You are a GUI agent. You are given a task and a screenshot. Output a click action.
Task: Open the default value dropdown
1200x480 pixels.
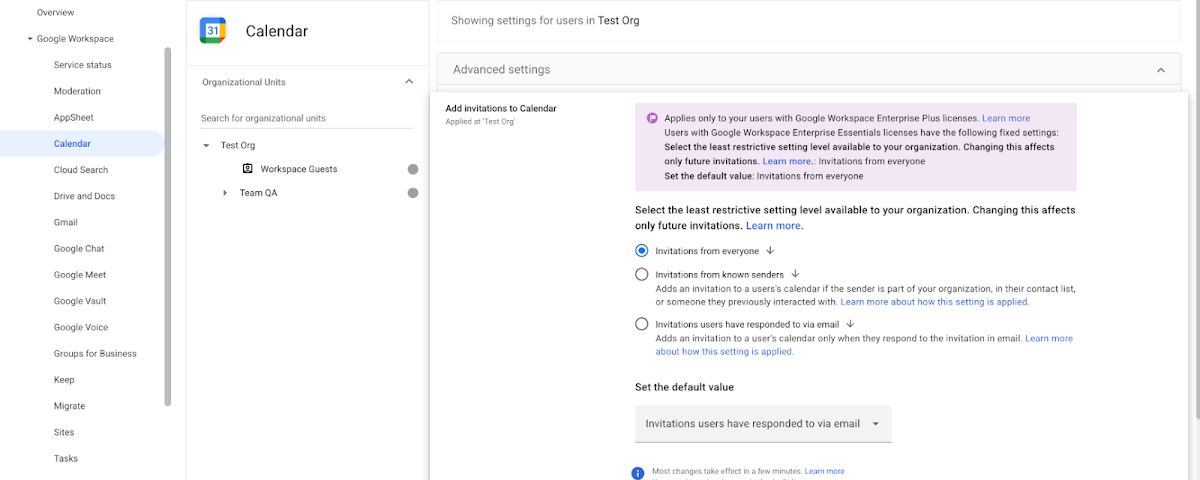coord(763,424)
